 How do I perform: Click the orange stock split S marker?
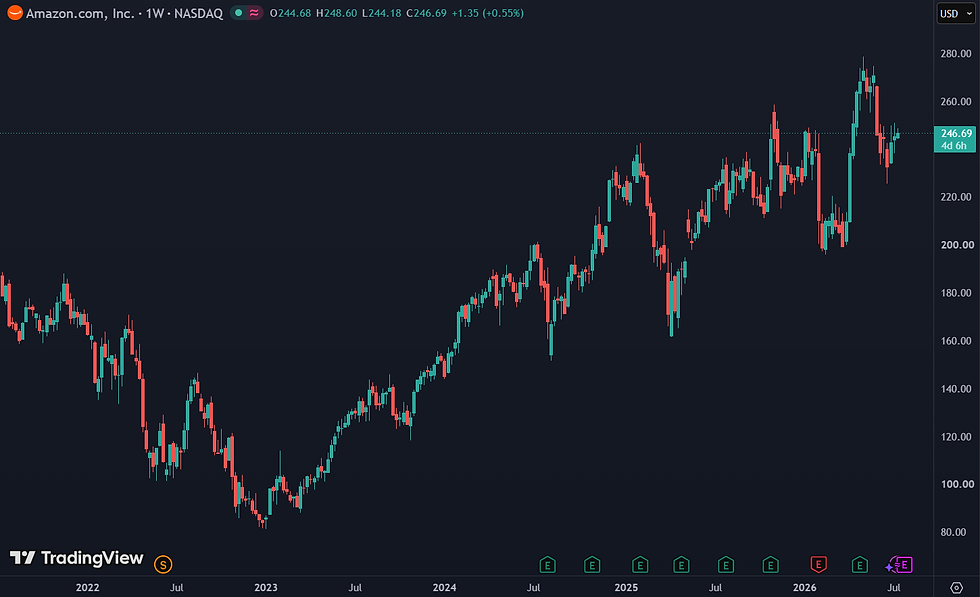click(163, 564)
